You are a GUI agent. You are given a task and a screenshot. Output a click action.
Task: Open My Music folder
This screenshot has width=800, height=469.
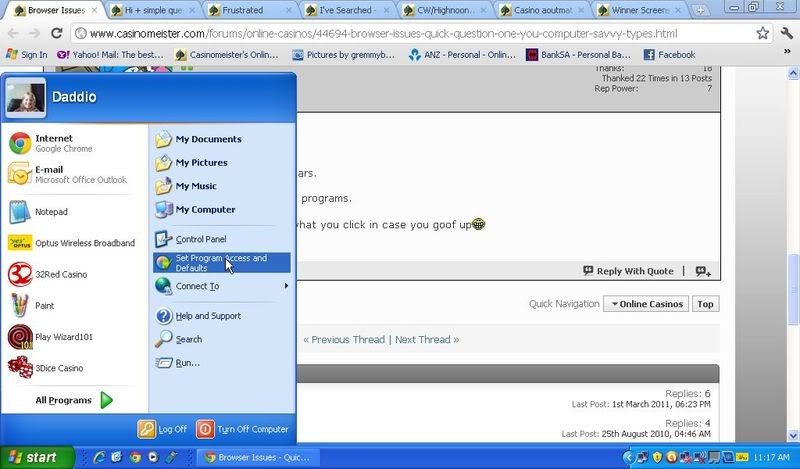[186, 186]
